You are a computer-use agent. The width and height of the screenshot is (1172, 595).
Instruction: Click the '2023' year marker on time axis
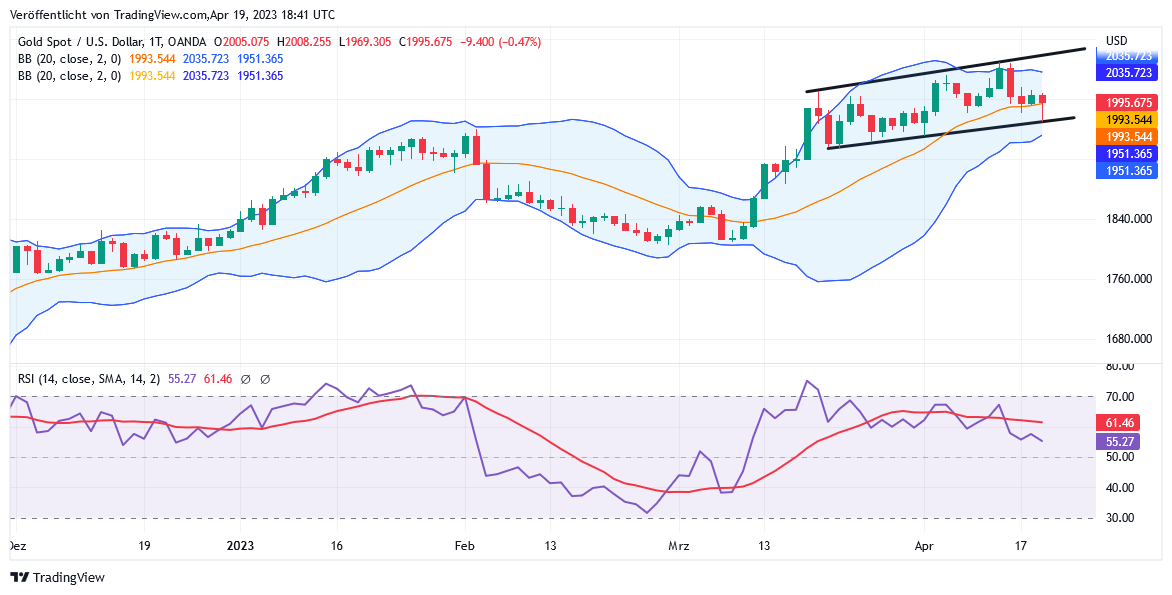pos(241,546)
